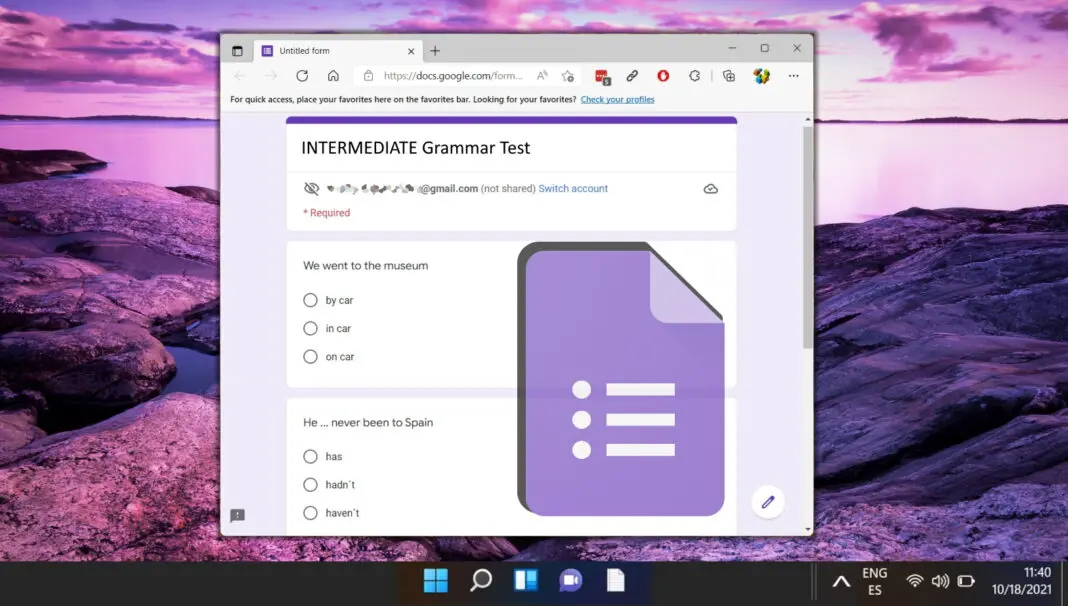Viewport: 1068px width, 606px height.
Task: Choose the "hadn't" radio option
Action: (310, 484)
